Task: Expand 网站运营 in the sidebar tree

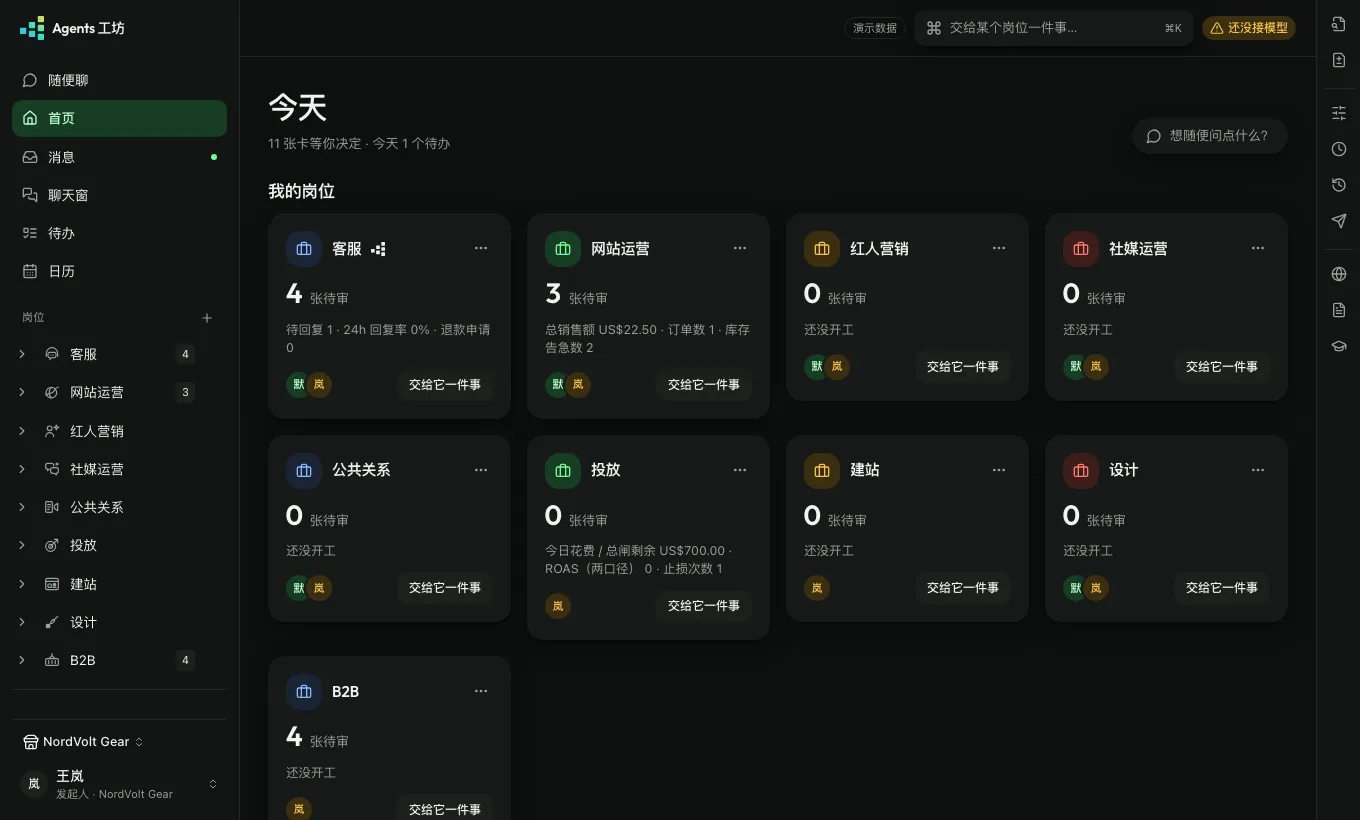Action: coord(22,392)
